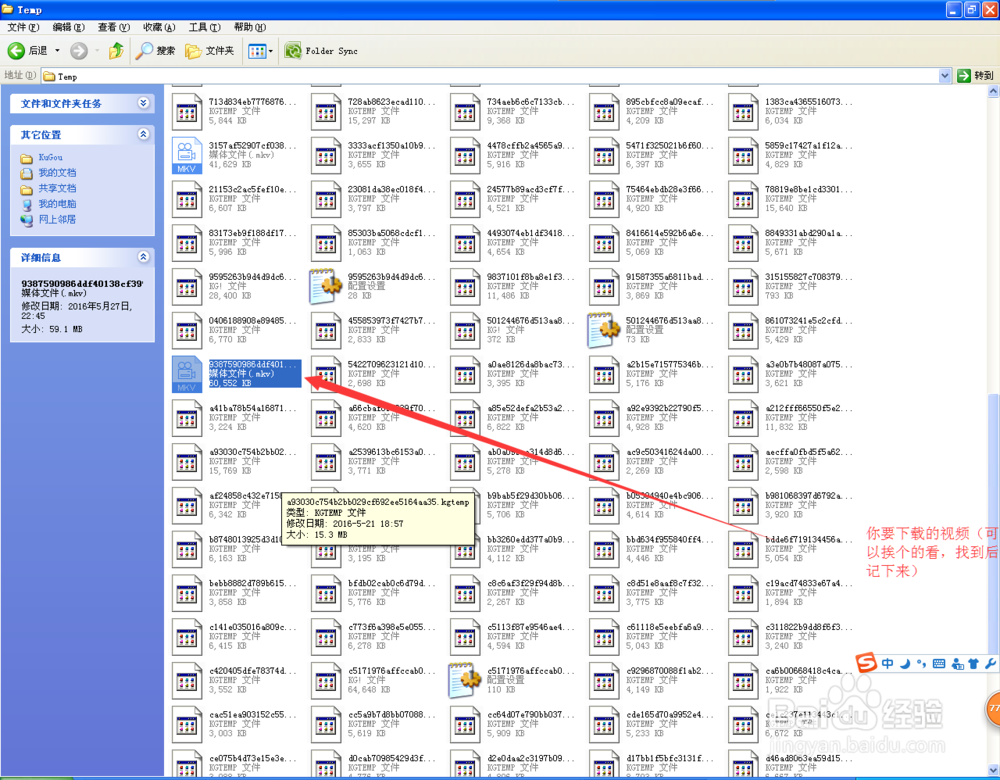Select KG! file 9595263b9d4d9dc6 (28,400 KB)
The width and height of the screenshot is (1000, 780).
click(x=233, y=286)
